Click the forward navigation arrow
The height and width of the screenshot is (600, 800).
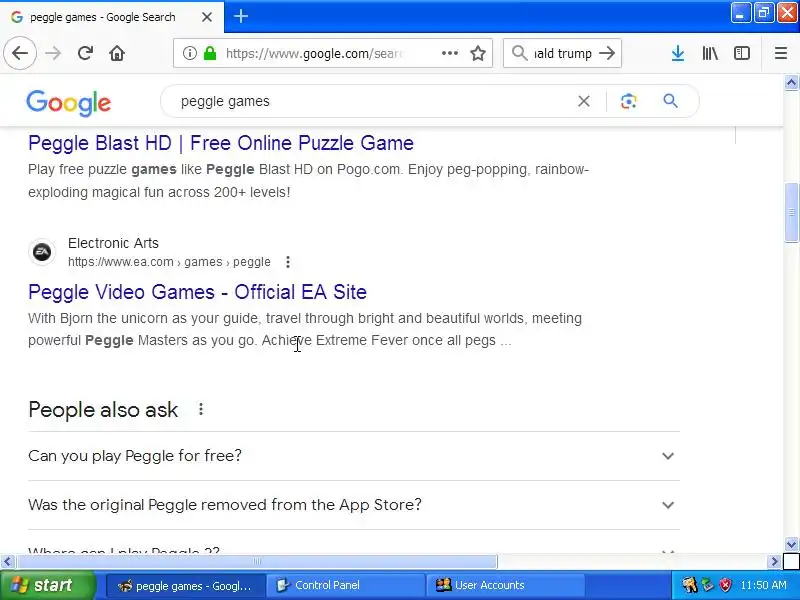coord(53,53)
